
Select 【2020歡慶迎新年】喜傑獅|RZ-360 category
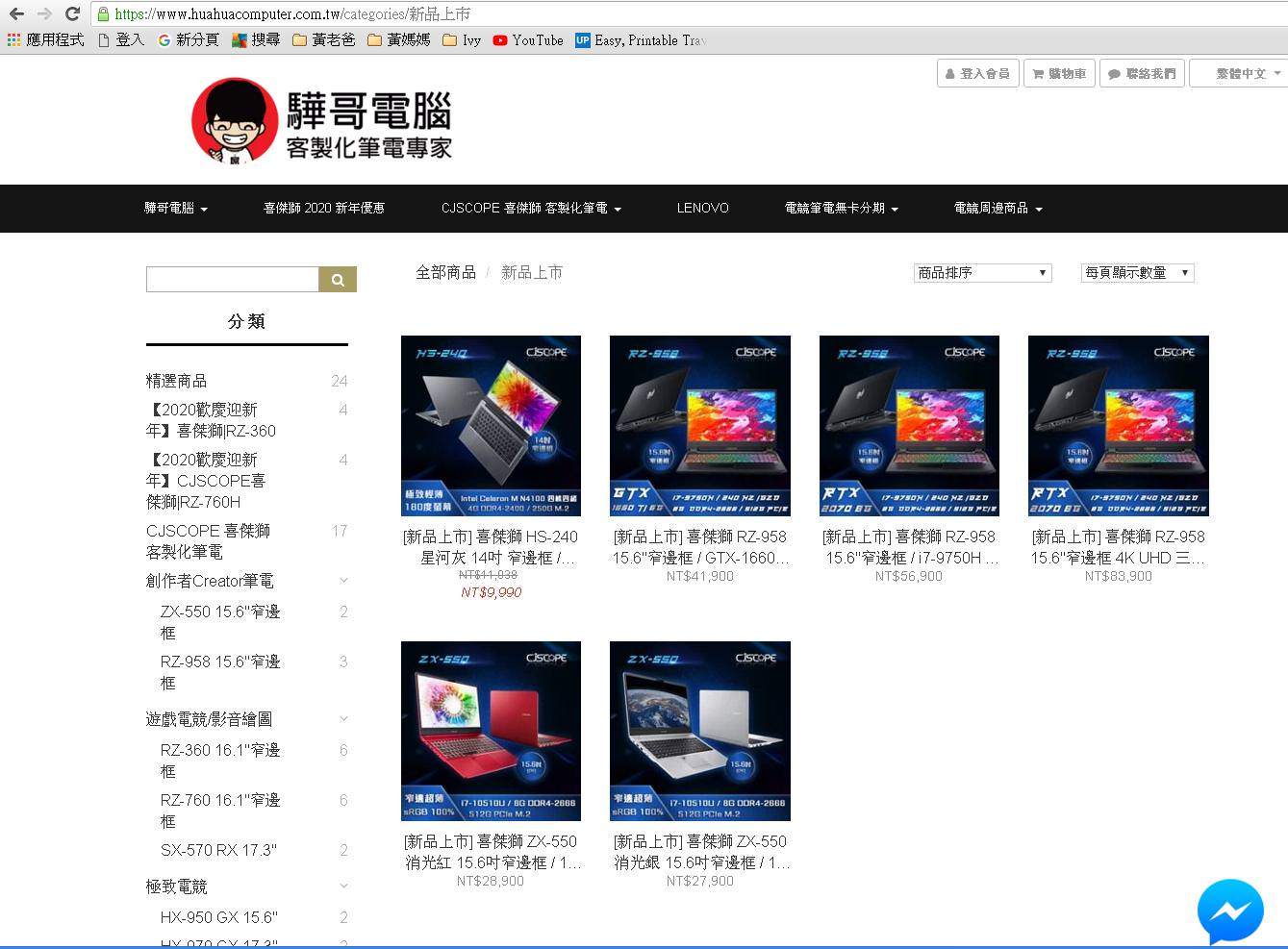(x=211, y=420)
